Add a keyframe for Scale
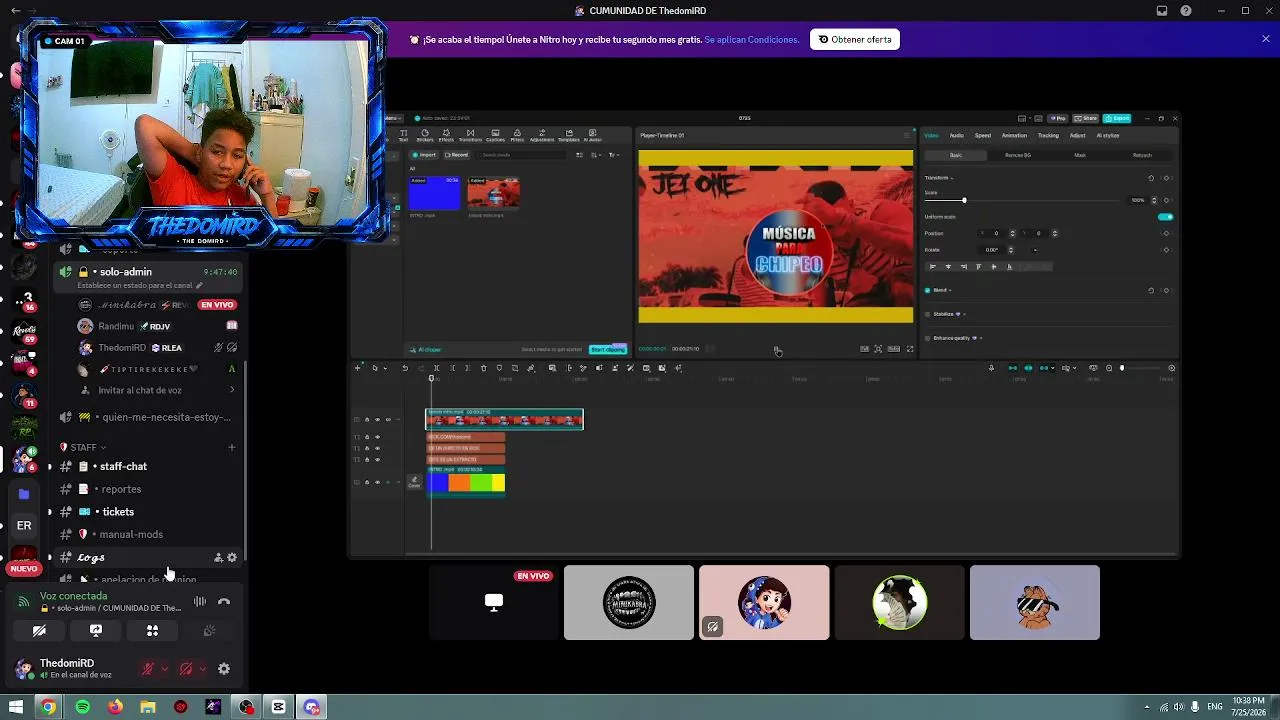This screenshot has height=720, width=1280. coord(1166,200)
